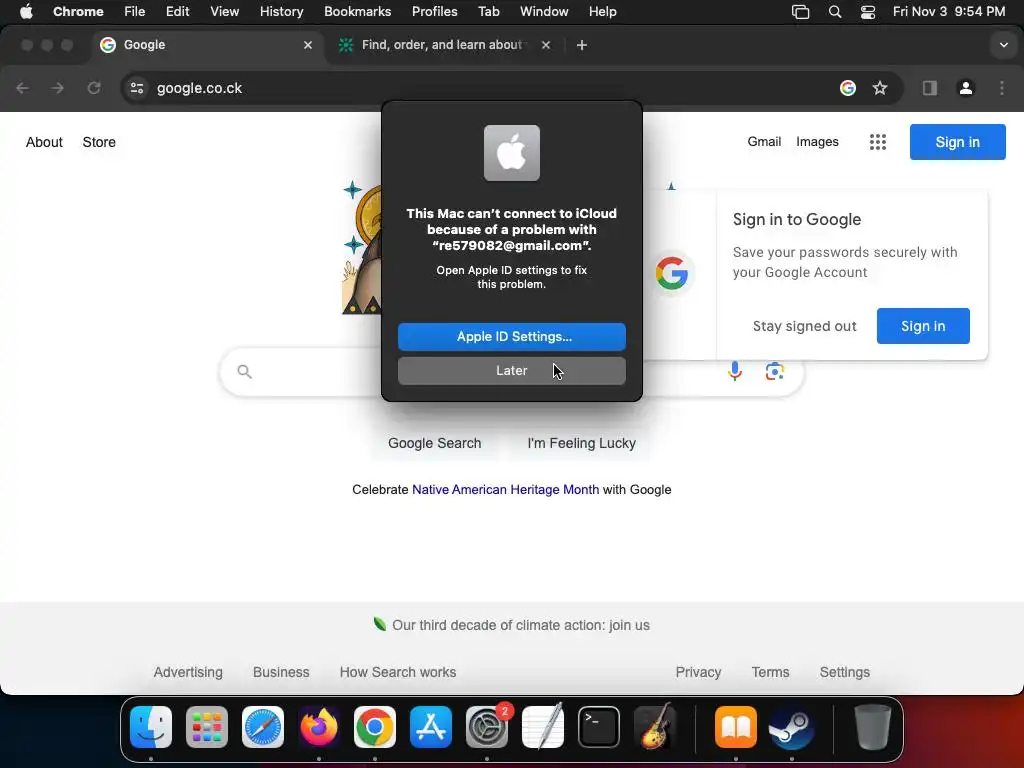Viewport: 1024px width, 768px height.
Task: Start voice search with microphone icon
Action: click(x=735, y=371)
